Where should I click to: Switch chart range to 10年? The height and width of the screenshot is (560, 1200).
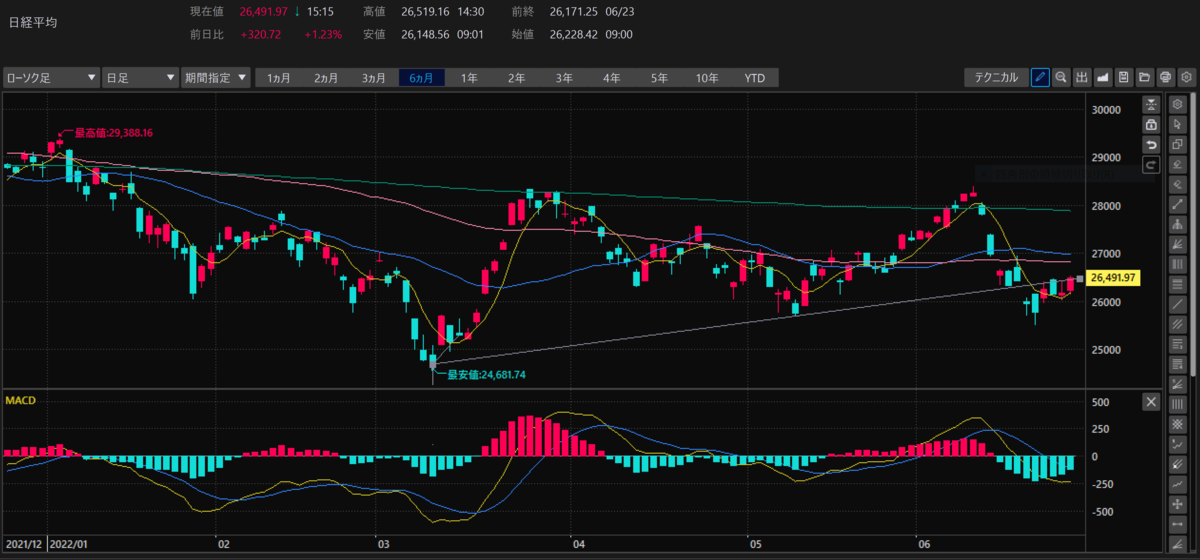coord(706,77)
